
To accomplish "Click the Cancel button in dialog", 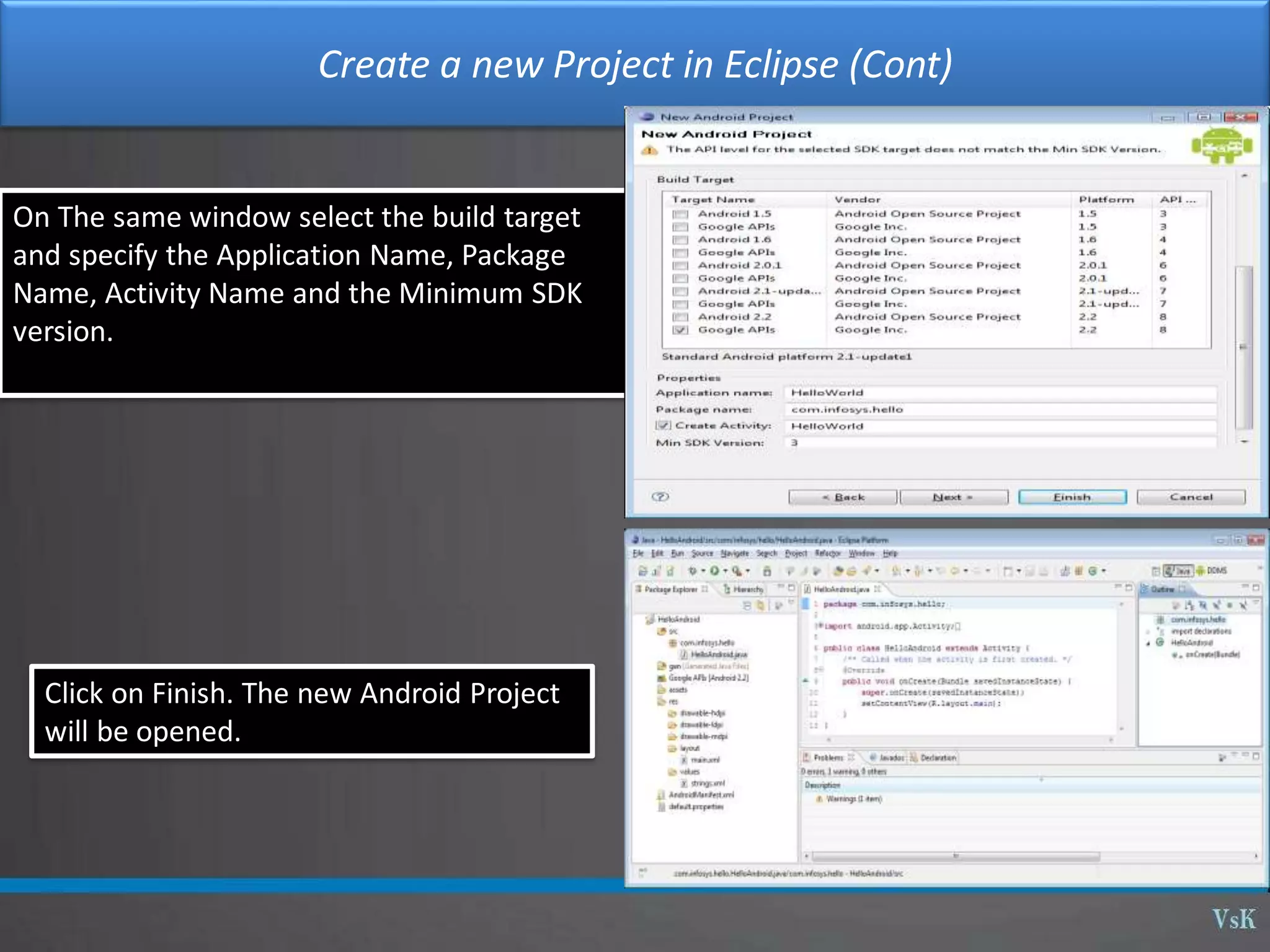I will [x=1191, y=497].
